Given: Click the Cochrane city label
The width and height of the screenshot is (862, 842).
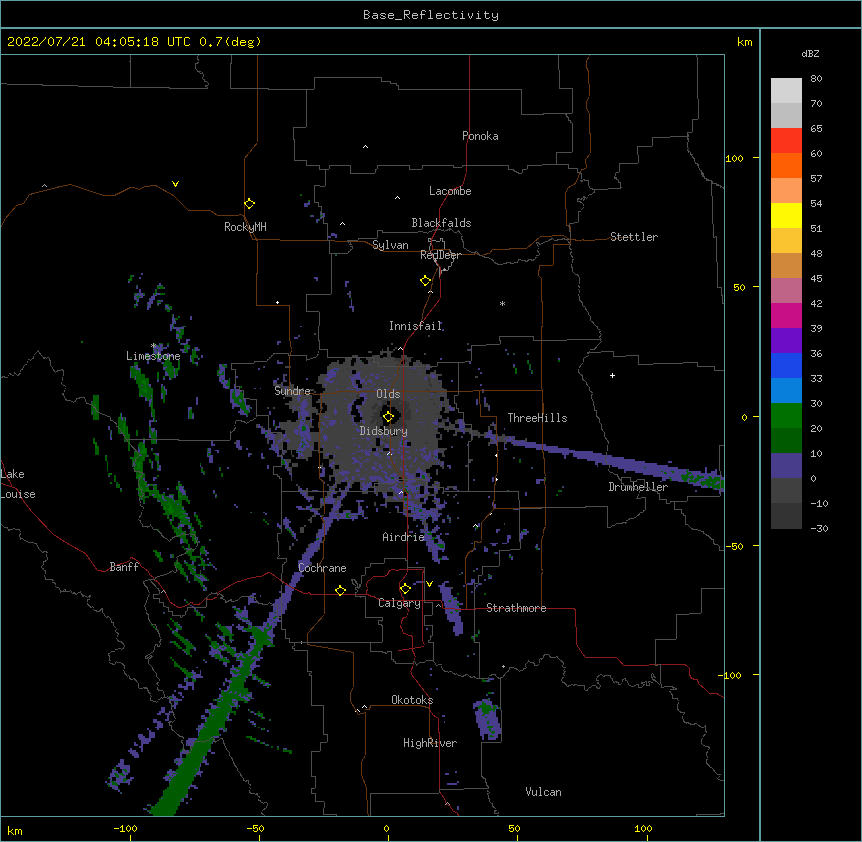Looking at the screenshot, I should coord(322,568).
